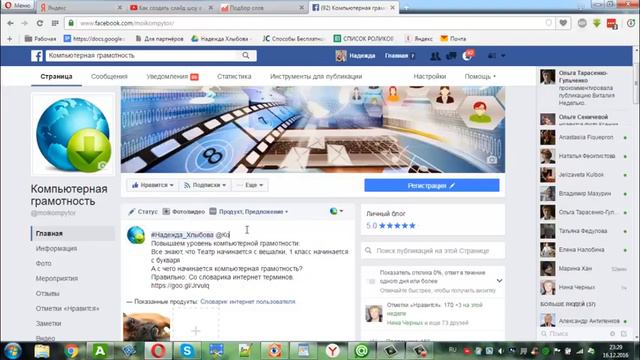The height and width of the screenshot is (360, 640).
Task: Switch to the Яндекс browser tab
Action: point(80,8)
